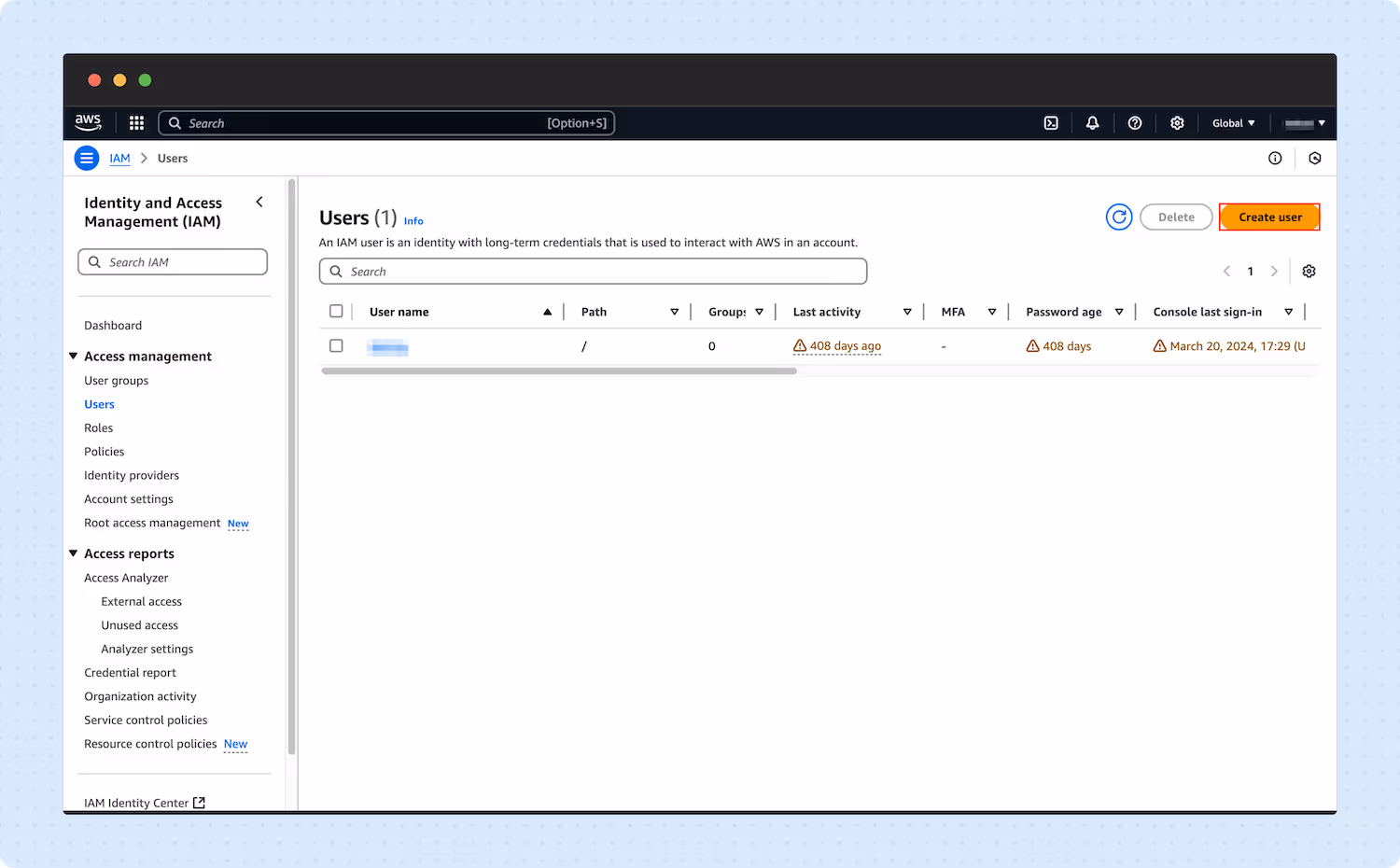Open the notifications bell
The width and height of the screenshot is (1400, 868).
pyautogui.click(x=1092, y=122)
